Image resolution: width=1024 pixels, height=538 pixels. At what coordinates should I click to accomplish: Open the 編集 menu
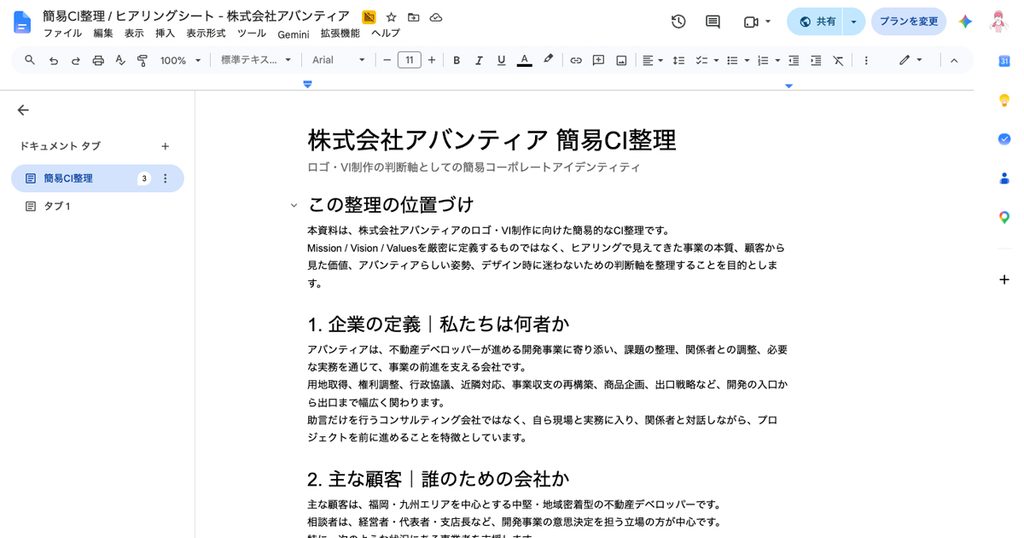pos(103,33)
